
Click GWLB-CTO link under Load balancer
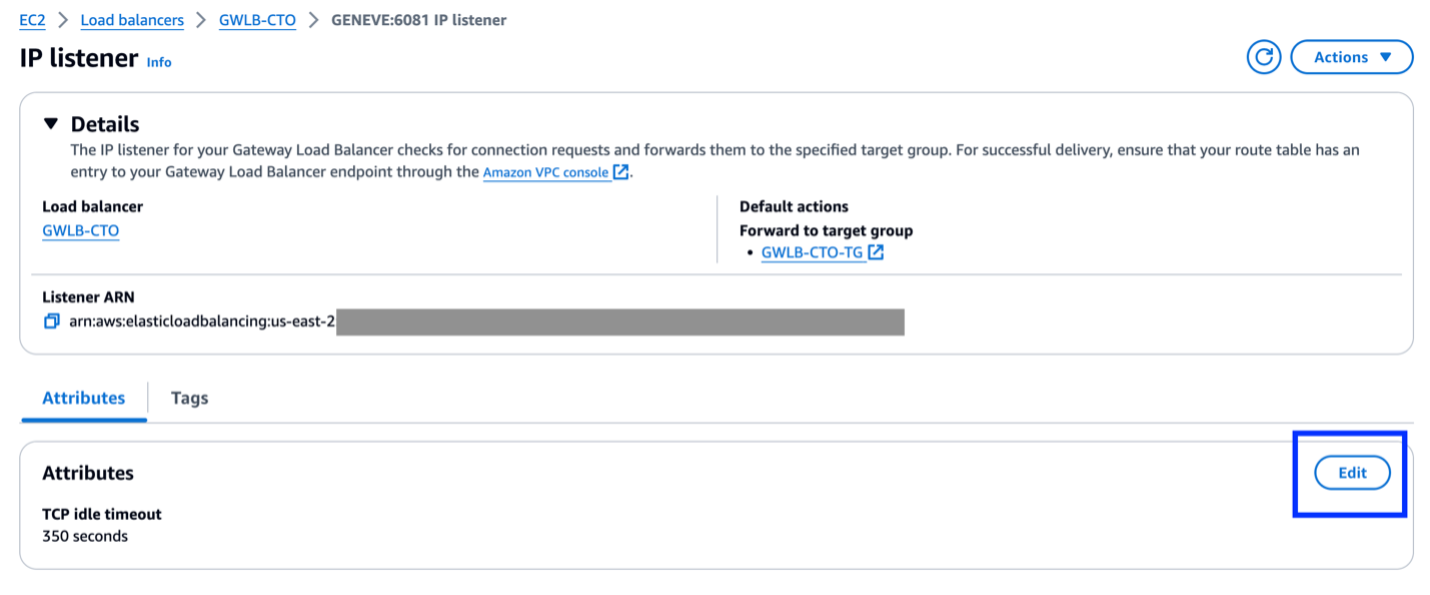tap(80, 230)
